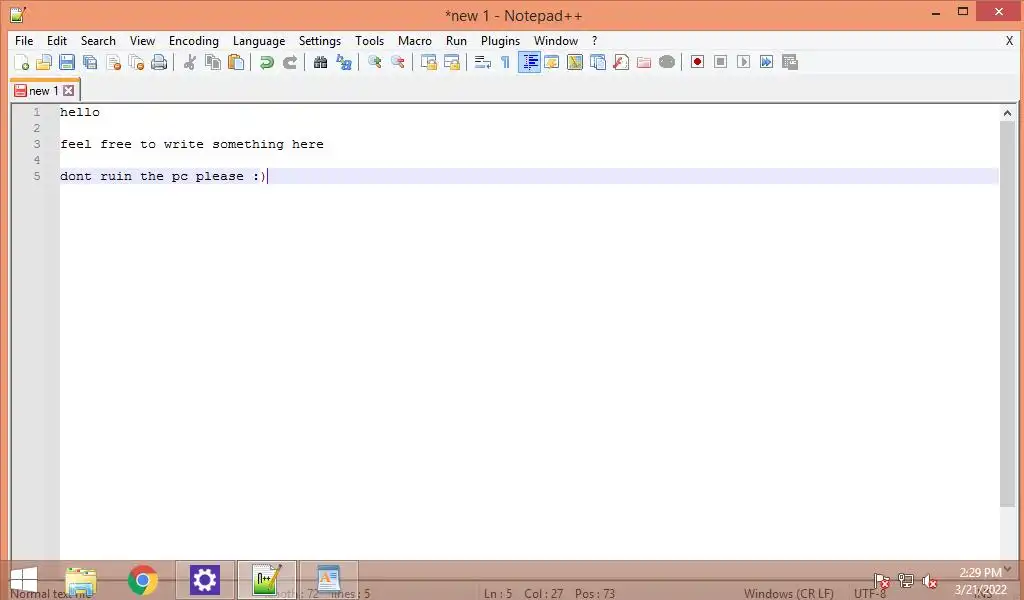Close the 'new 1' tab with its X
This screenshot has width=1024, height=600.
pos(69,91)
